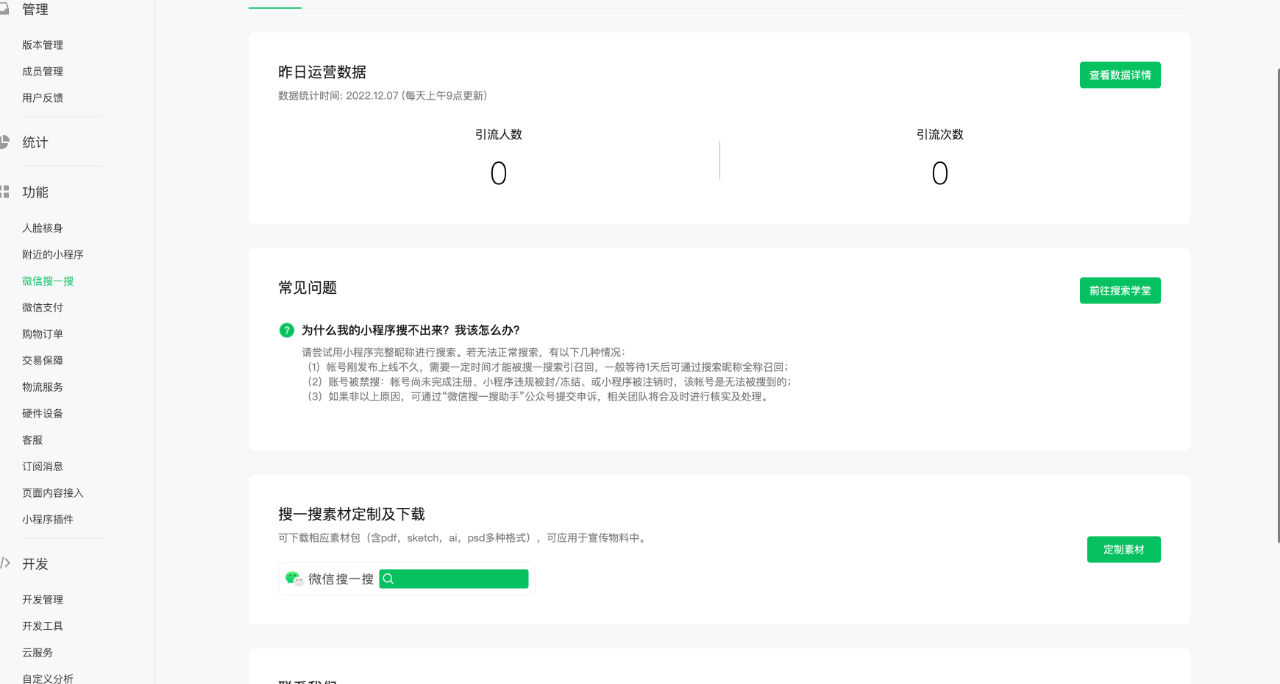This screenshot has width=1280, height=684.
Task: Click question 为什么我的小程序搜不出来
Action: [411, 330]
